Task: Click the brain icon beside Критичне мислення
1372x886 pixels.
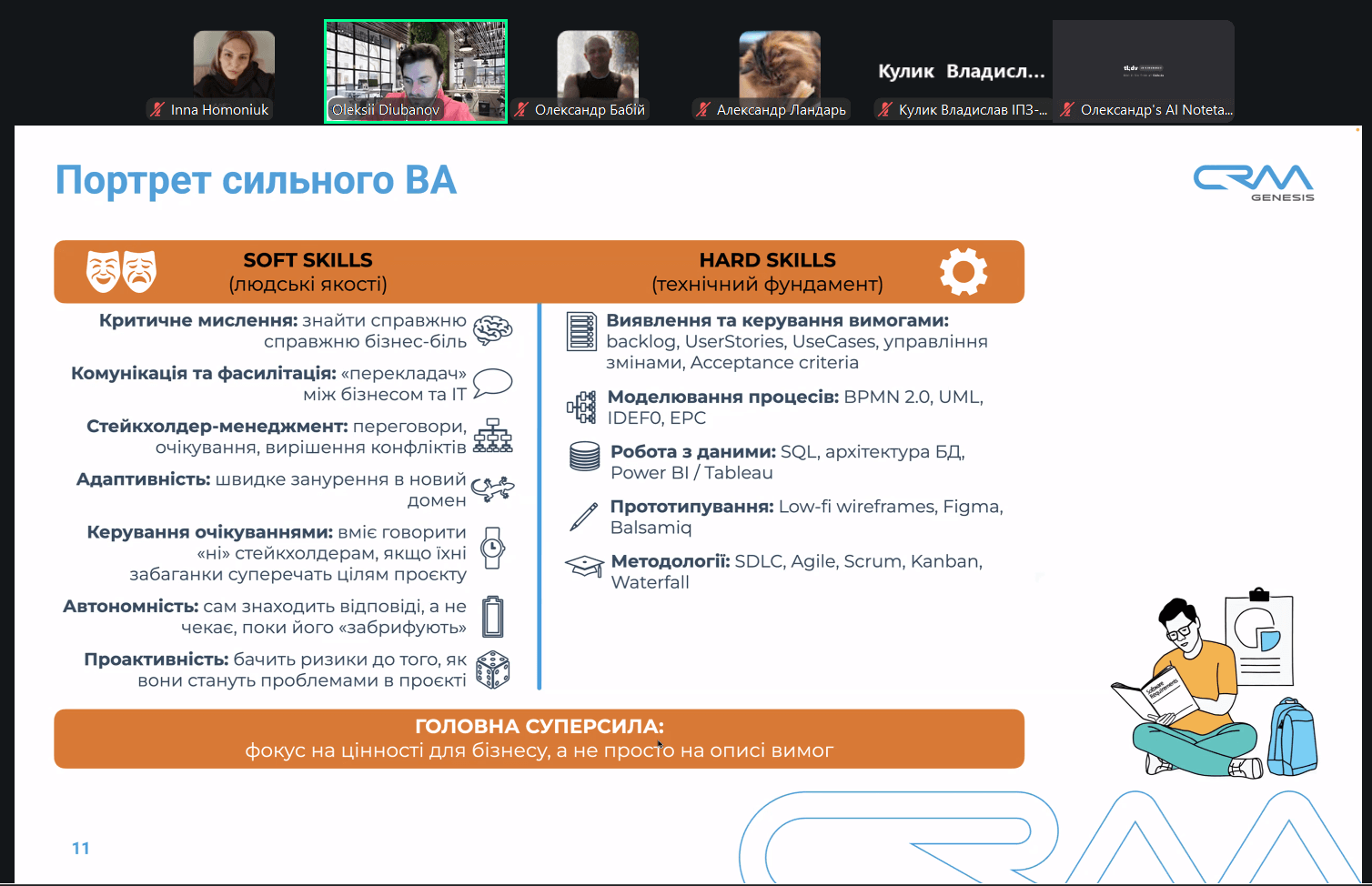Action: (x=492, y=330)
